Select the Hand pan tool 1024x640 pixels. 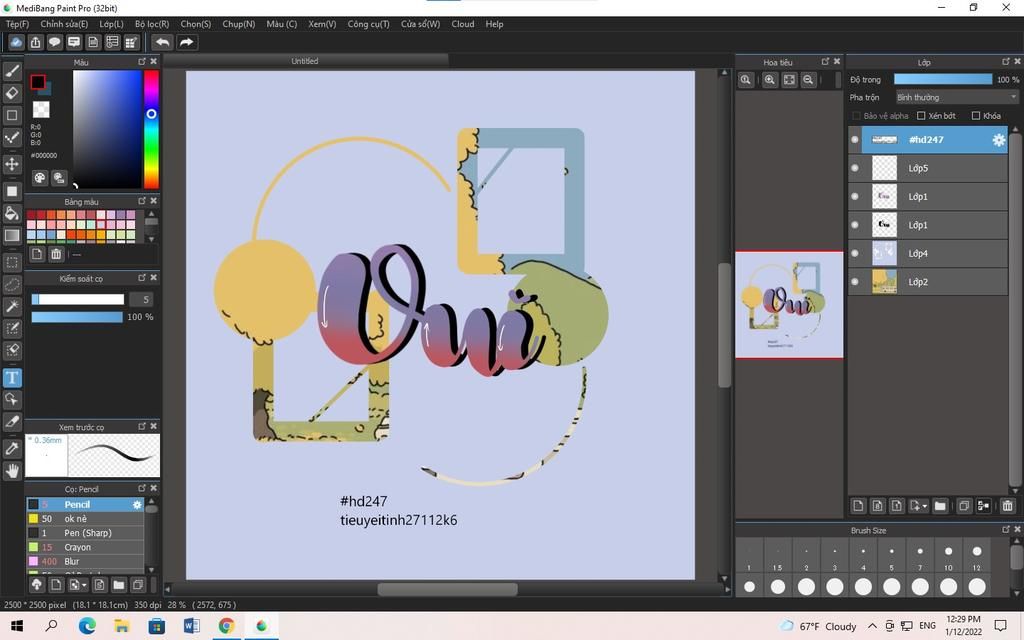pyautogui.click(x=12, y=471)
